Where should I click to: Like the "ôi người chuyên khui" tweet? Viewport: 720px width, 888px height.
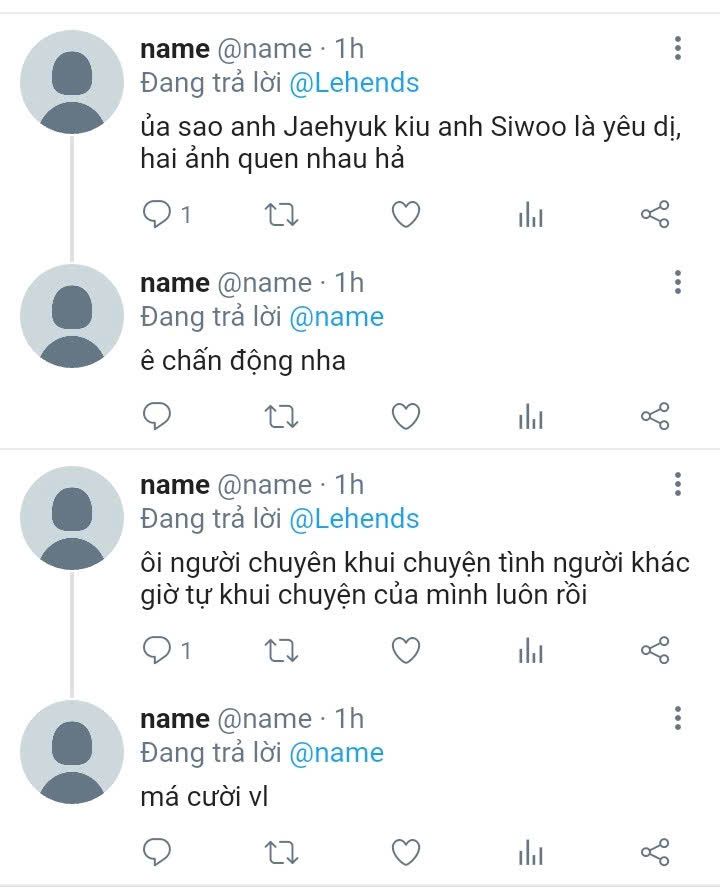coord(405,651)
